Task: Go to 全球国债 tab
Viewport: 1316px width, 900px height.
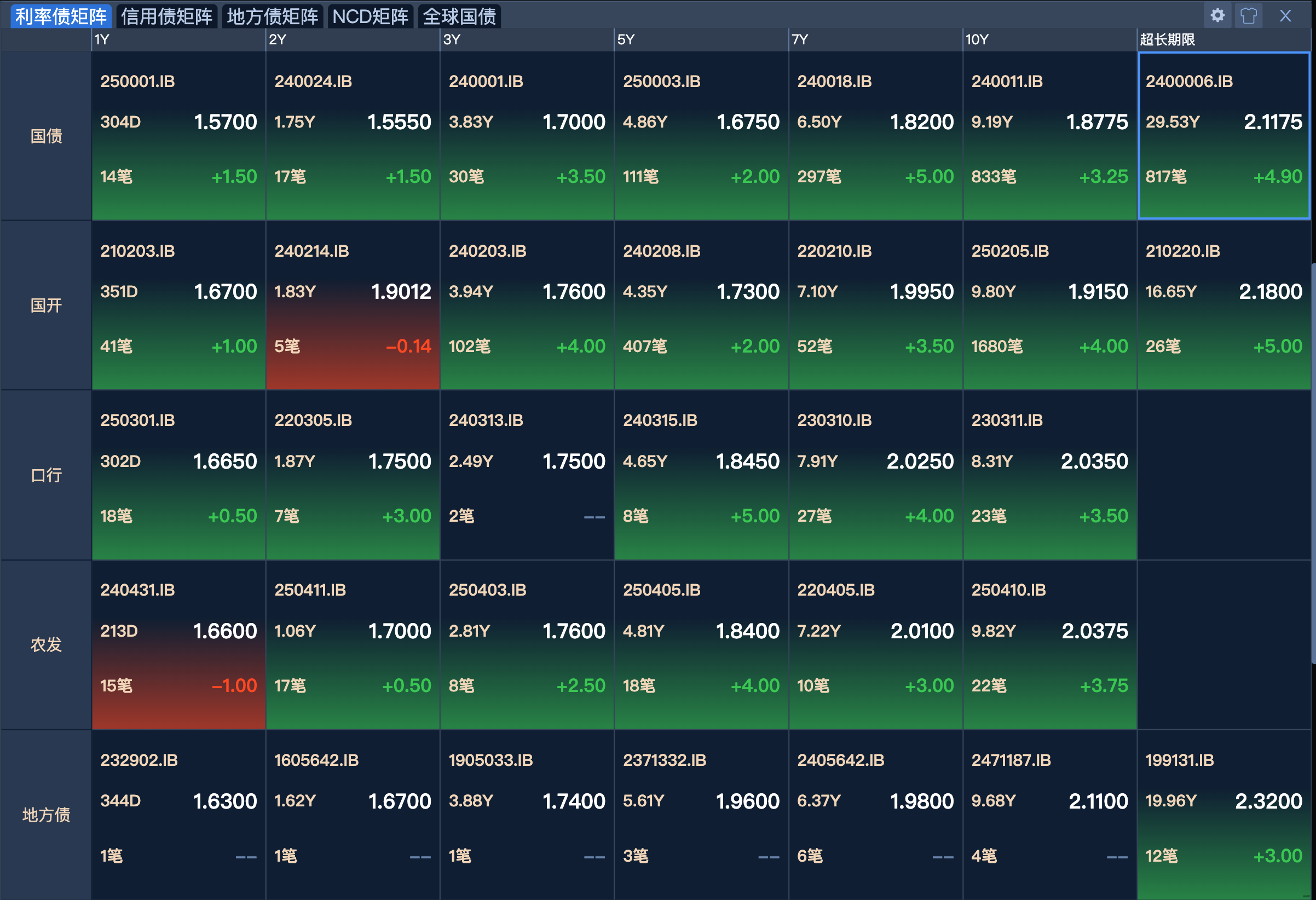Action: (x=459, y=16)
